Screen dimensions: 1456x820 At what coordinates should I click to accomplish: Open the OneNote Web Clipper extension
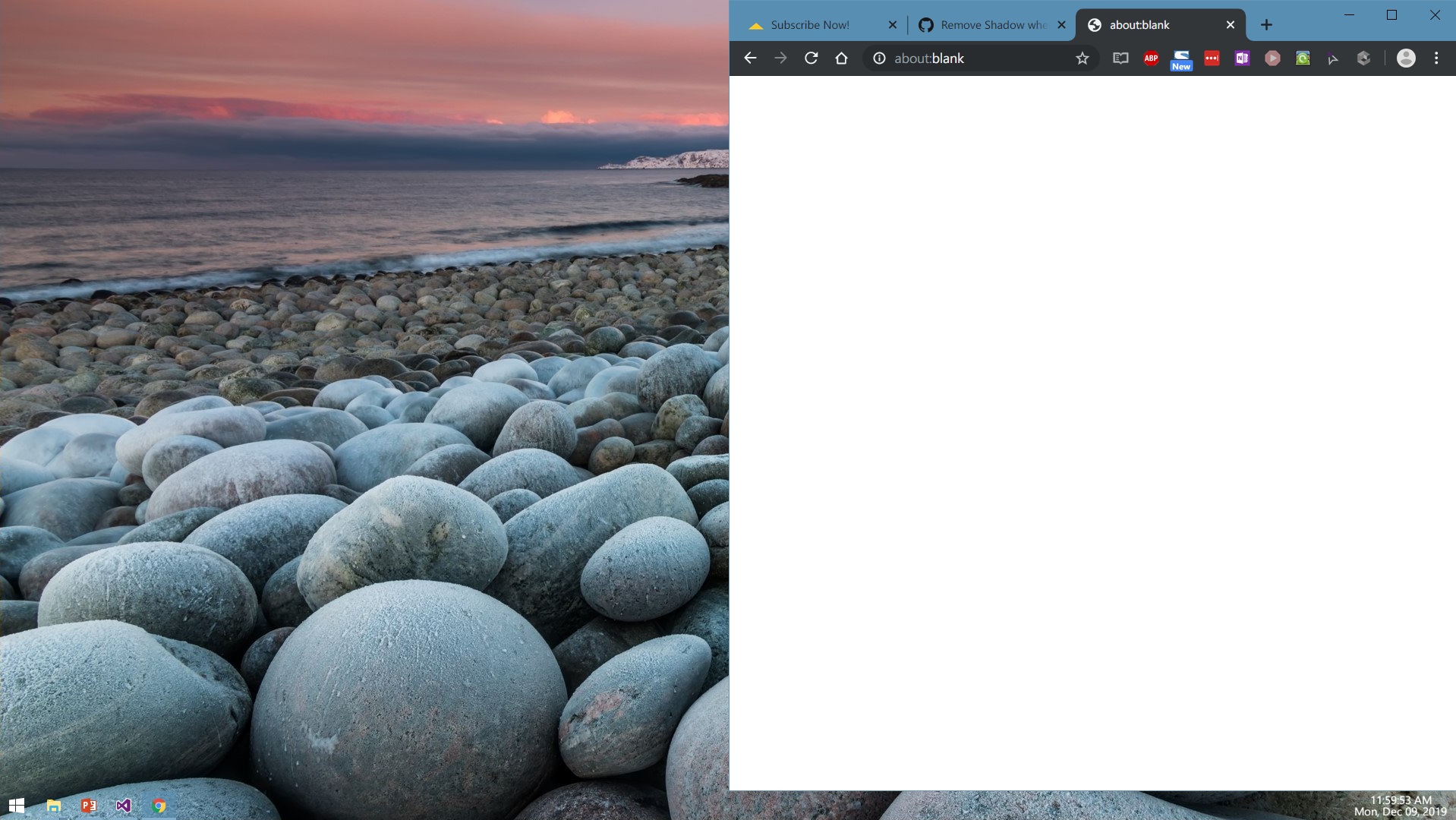click(x=1242, y=58)
